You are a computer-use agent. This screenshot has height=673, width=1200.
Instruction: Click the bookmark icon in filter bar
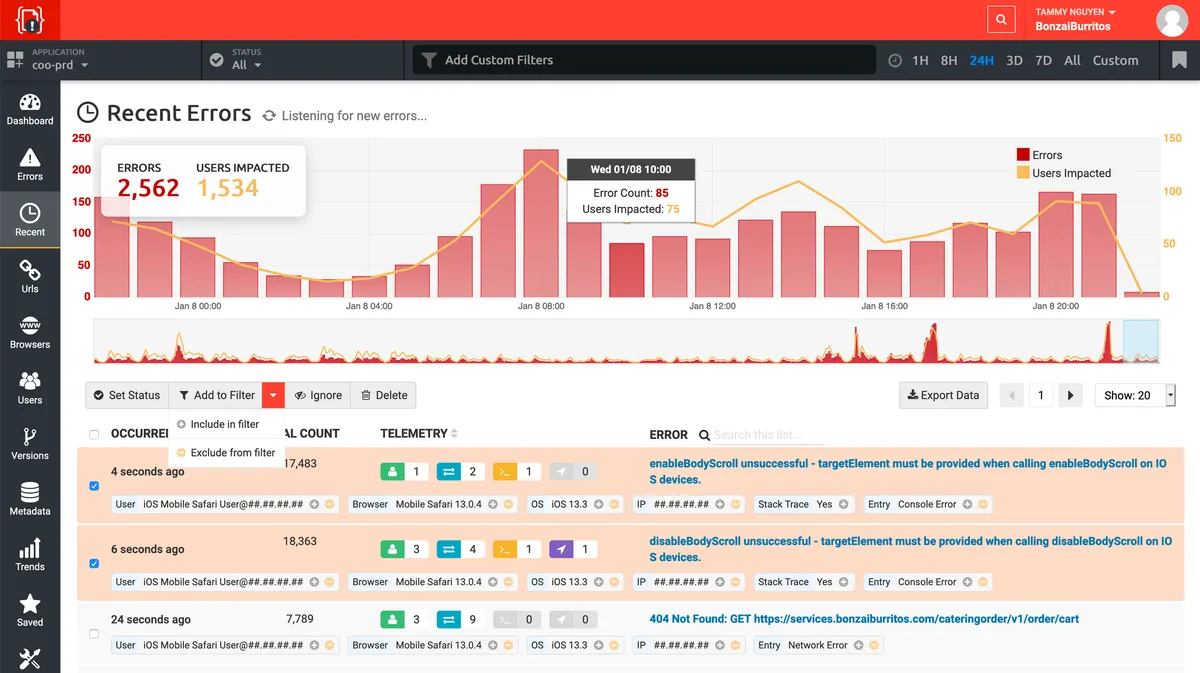[x=1179, y=60]
